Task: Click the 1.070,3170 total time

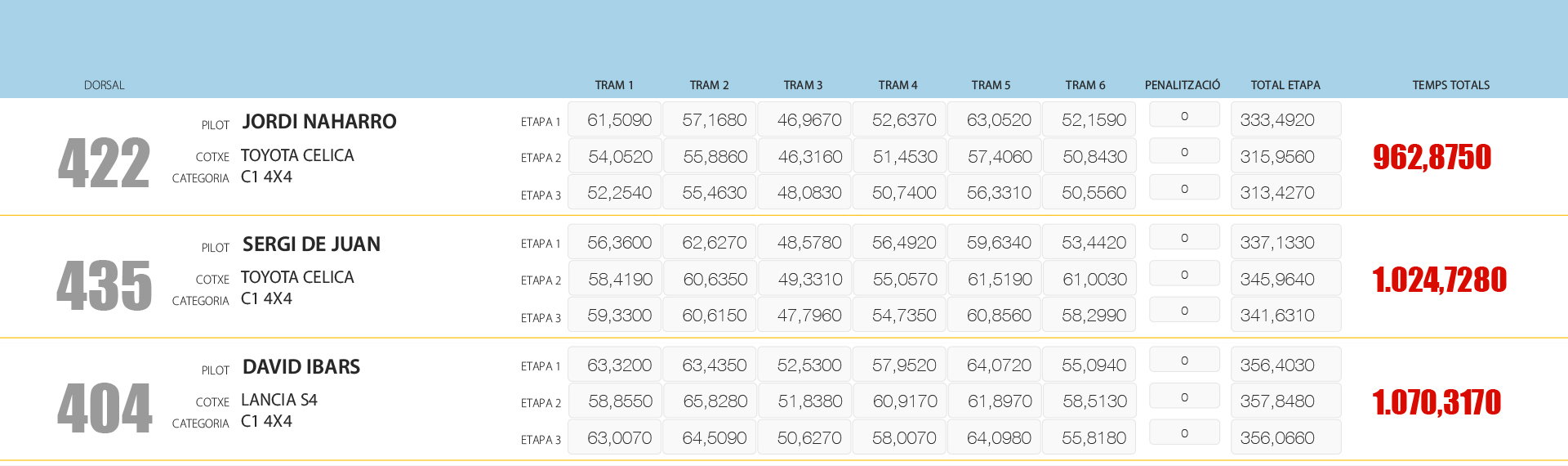Action: pos(1437,402)
